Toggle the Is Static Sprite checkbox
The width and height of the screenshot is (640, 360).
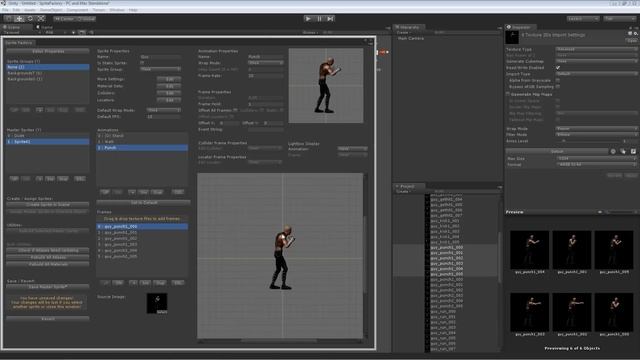tap(142, 63)
